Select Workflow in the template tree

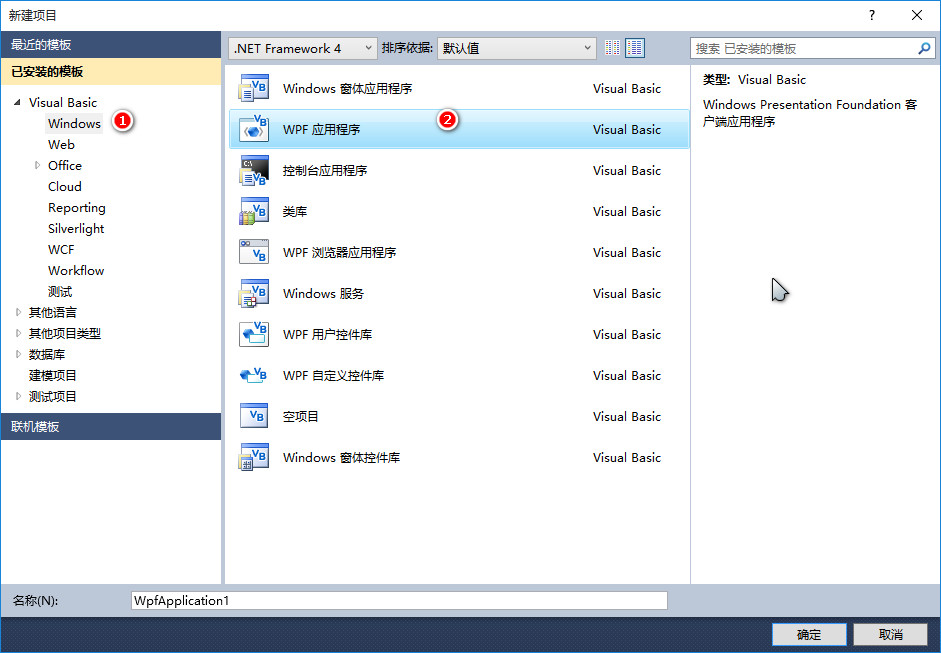point(76,271)
